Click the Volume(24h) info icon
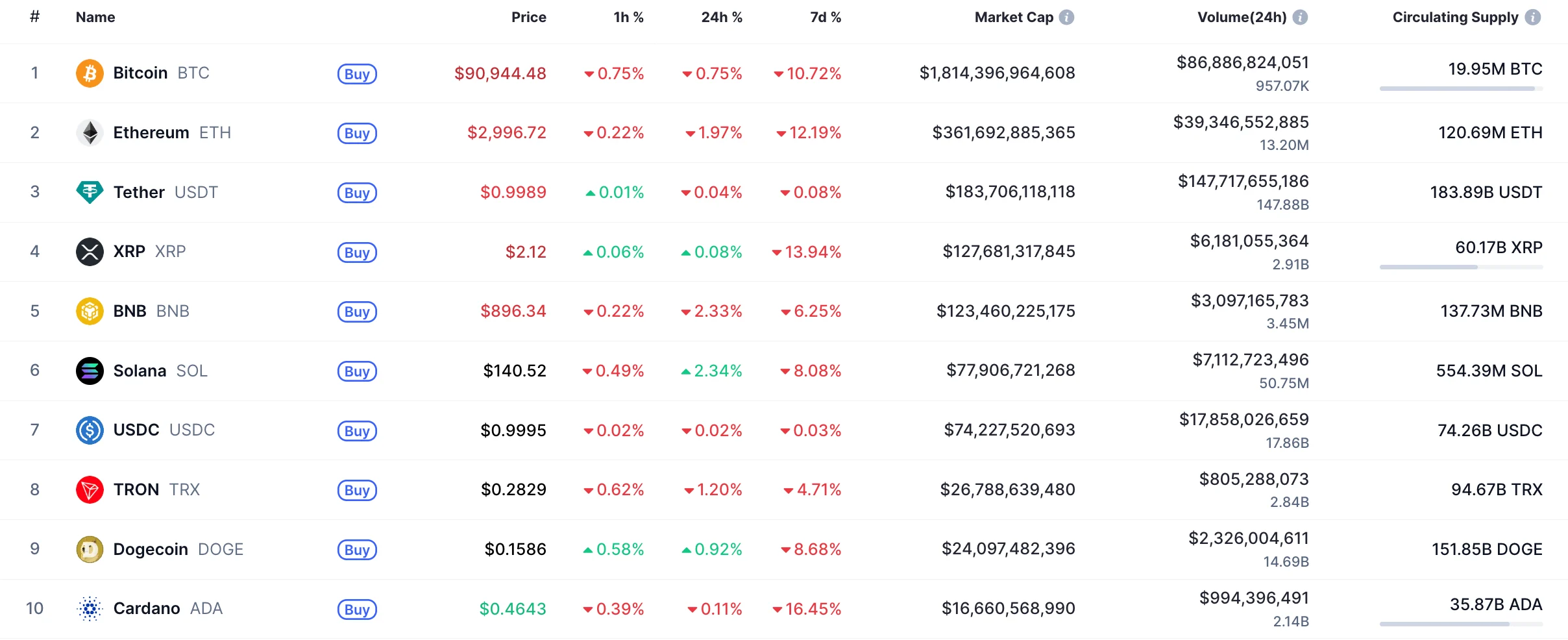1568x640 pixels. (x=1300, y=18)
